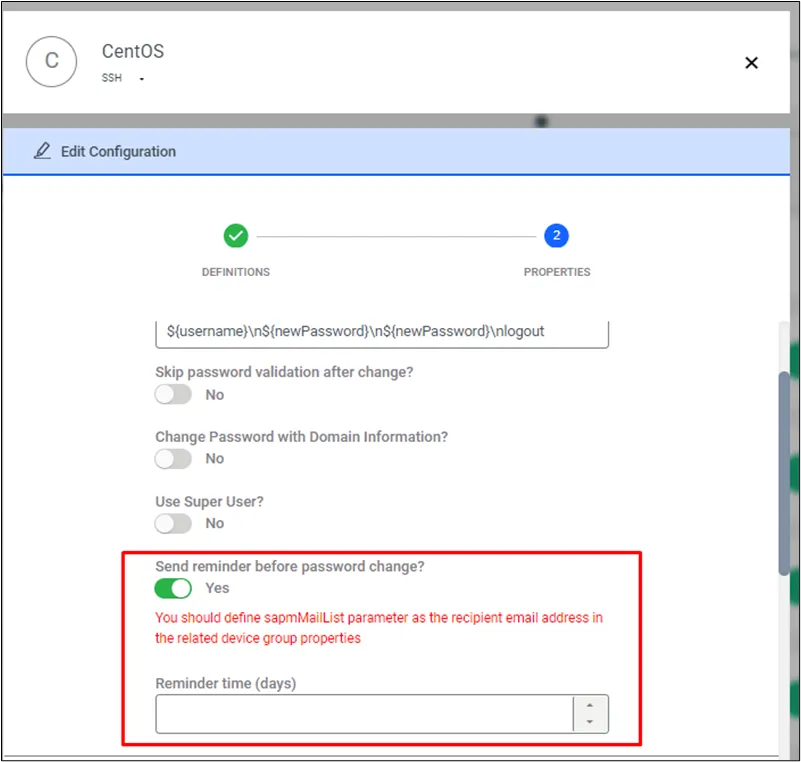
Task: Increase Reminder time with up arrow
Action: coord(590,705)
